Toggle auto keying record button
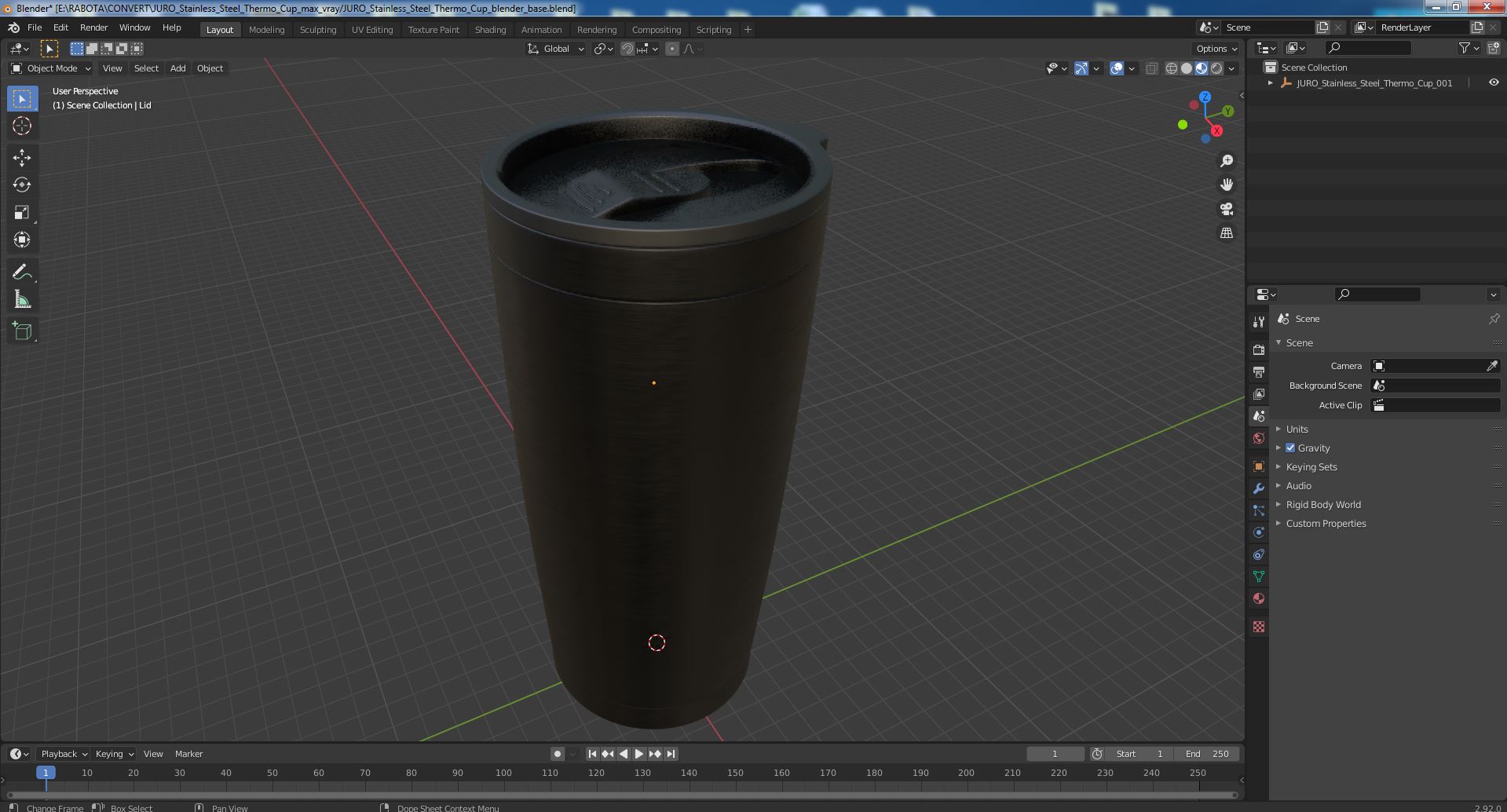This screenshot has height=812, width=1507. pos(557,754)
